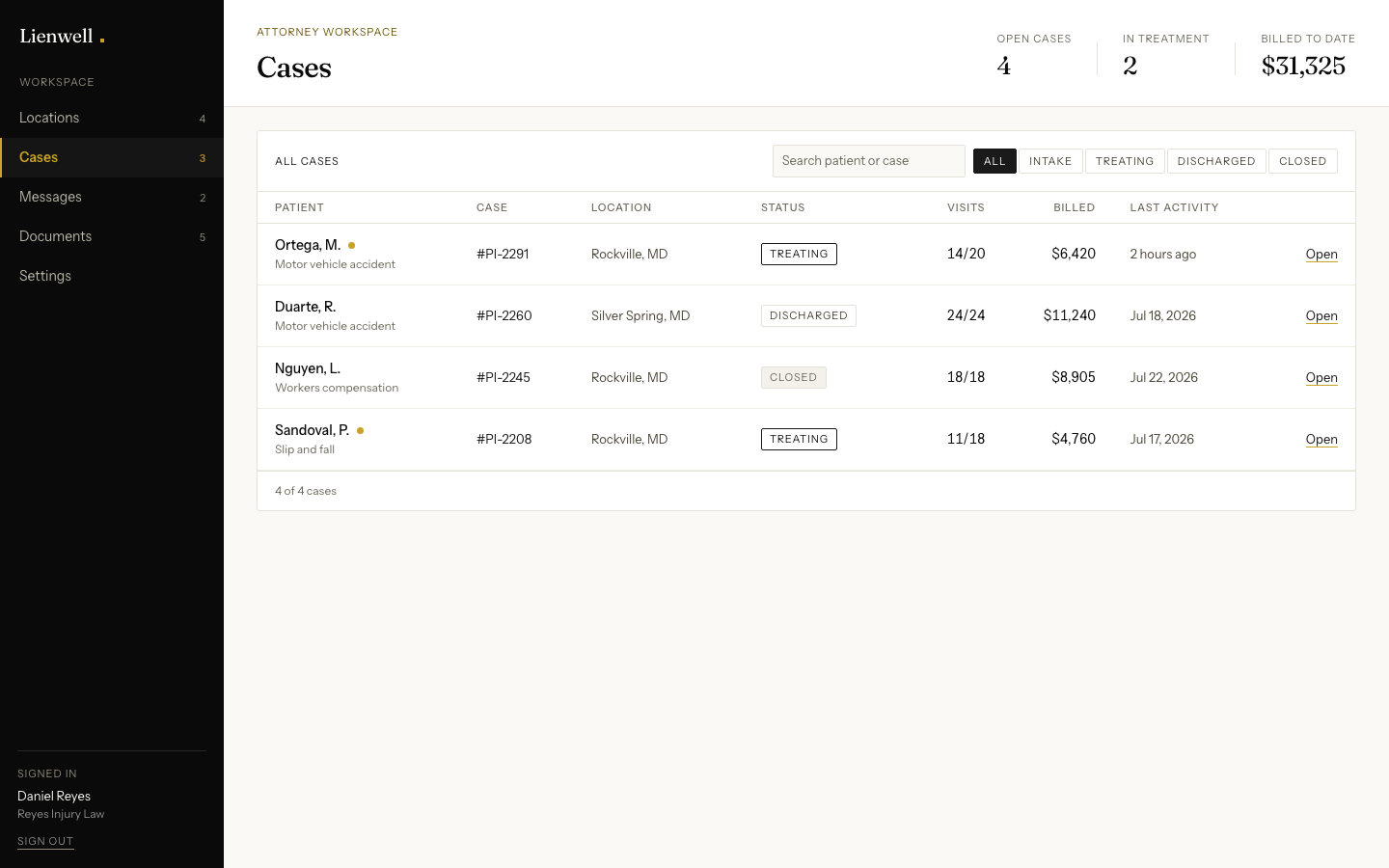Click the Jul 18, 2026 activity date
Screen dimensions: 1389x868
(x=1163, y=316)
